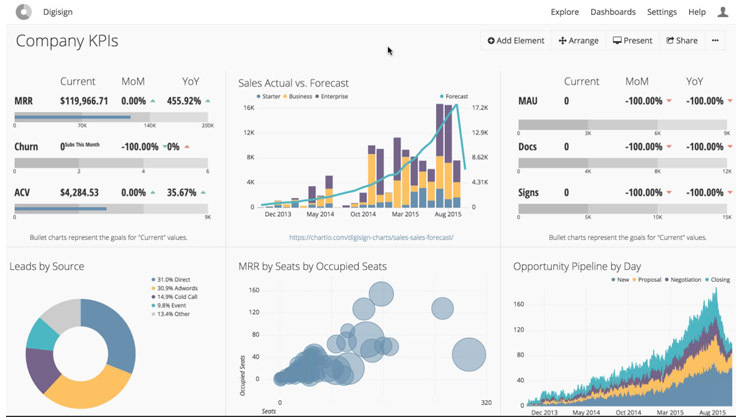Select the Arrange tool
The image size is (740, 417).
pos(579,41)
